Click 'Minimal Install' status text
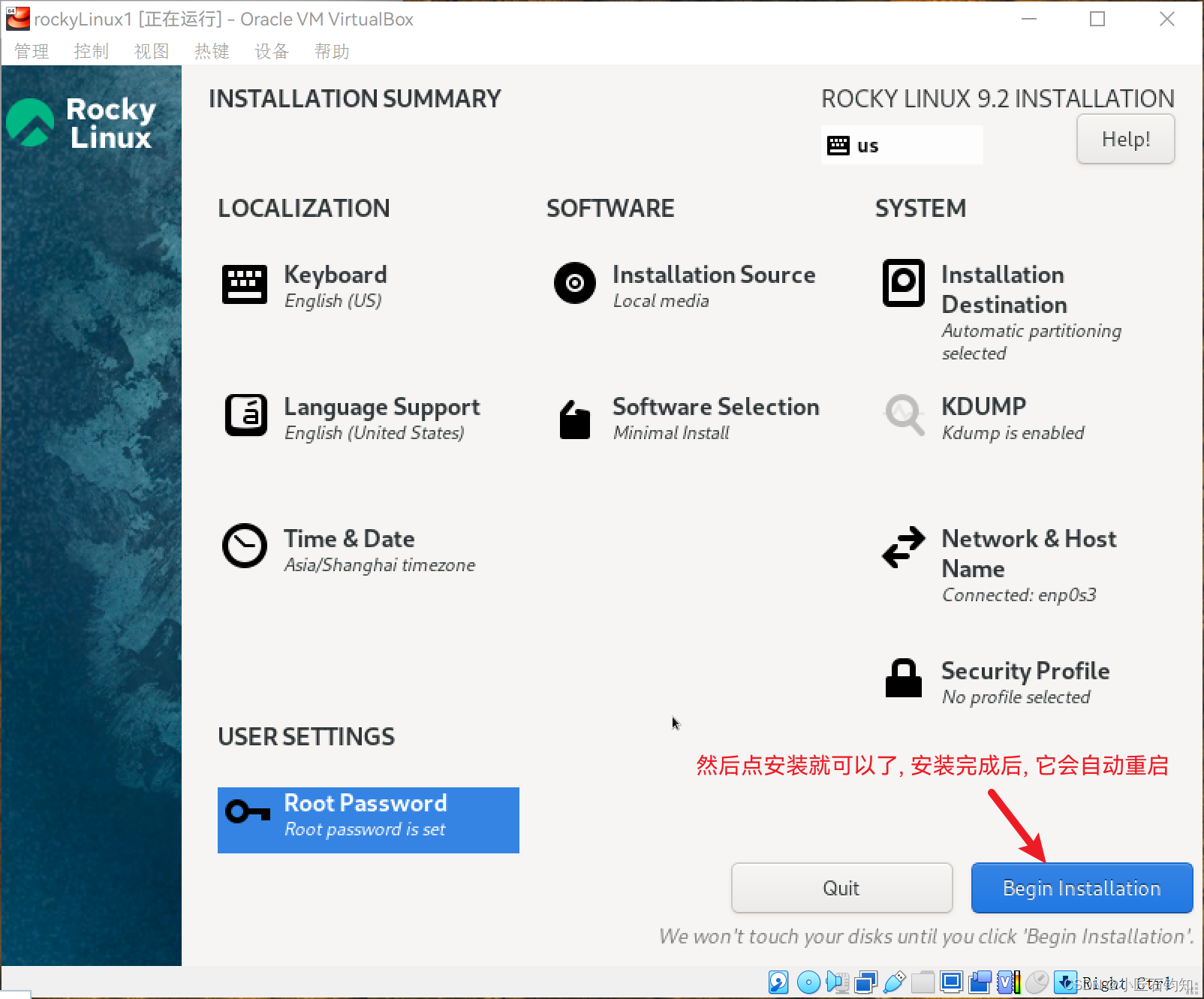Viewport: 1204px width, 999px height. coord(671,432)
